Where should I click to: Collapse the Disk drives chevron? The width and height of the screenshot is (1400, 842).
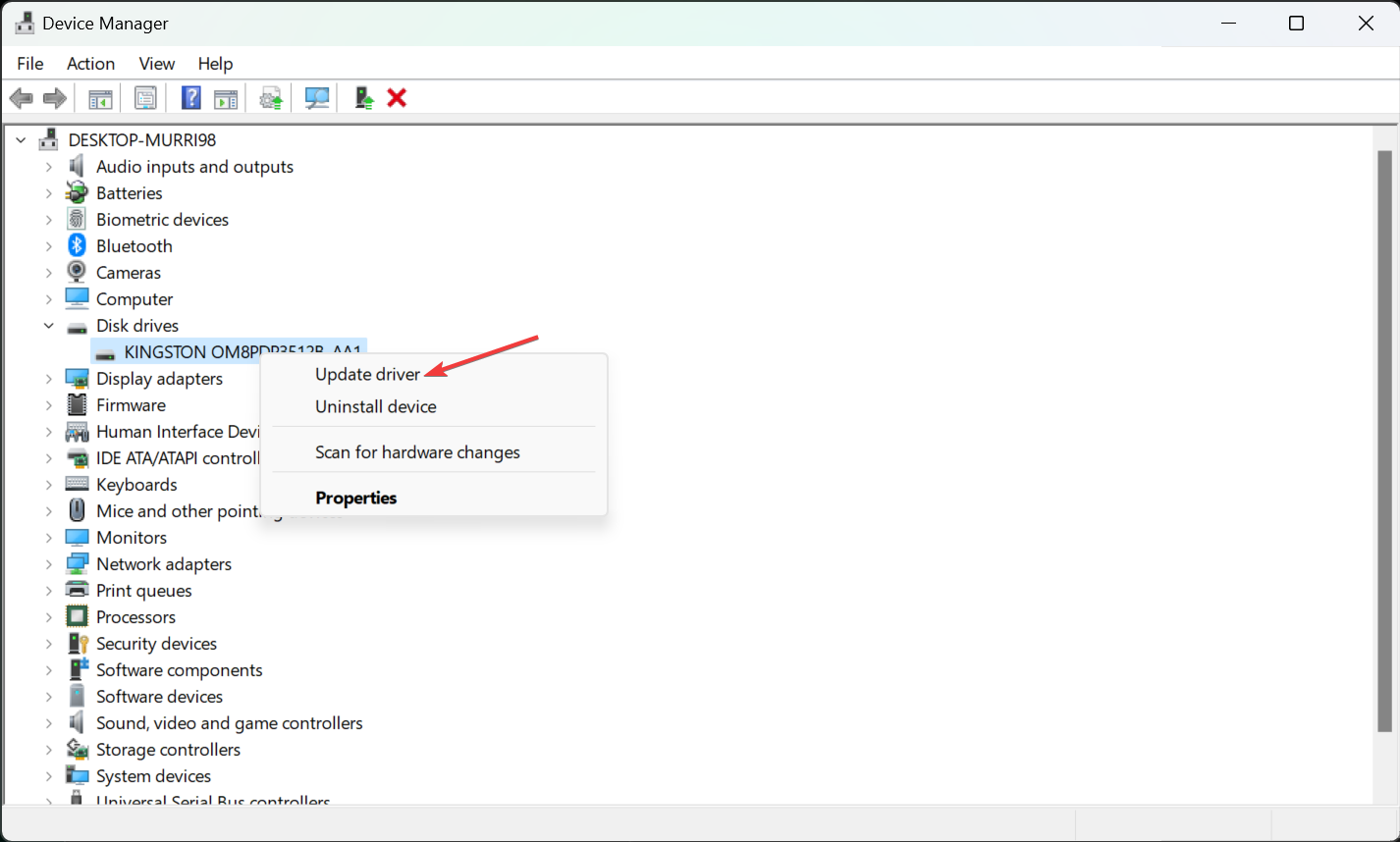(48, 326)
